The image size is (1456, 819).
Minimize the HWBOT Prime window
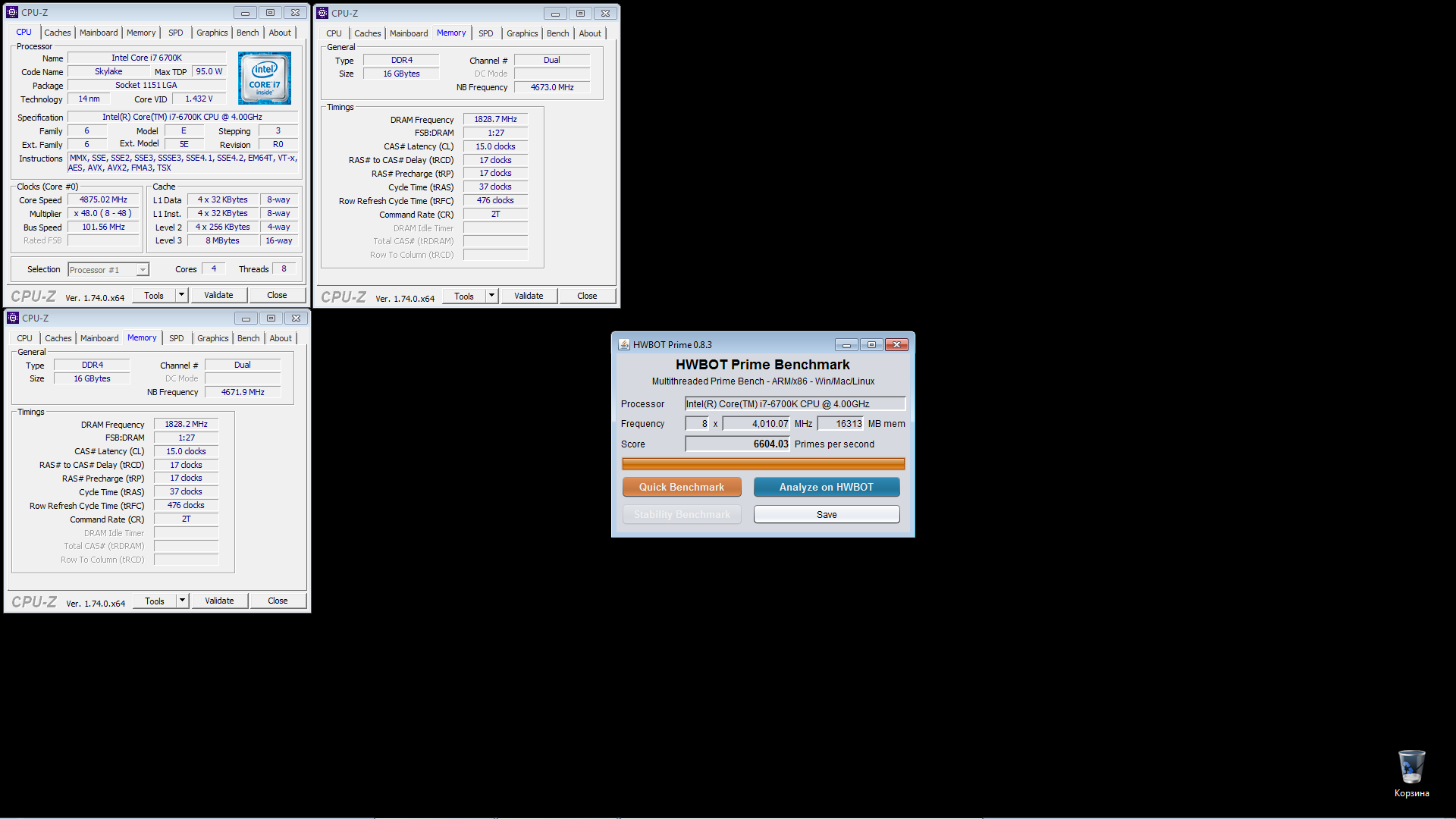(846, 345)
